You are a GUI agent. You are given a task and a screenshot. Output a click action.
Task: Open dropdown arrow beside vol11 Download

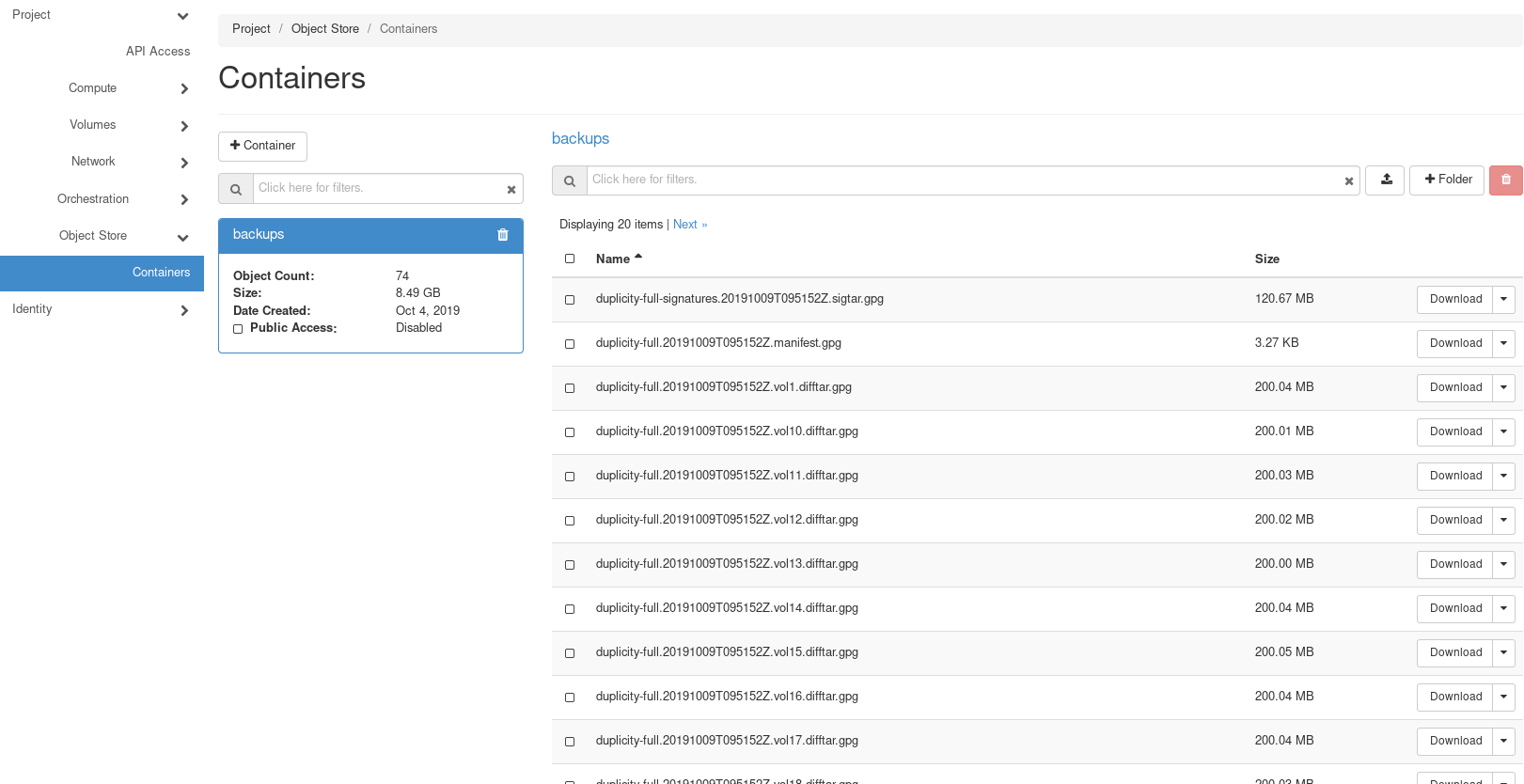(1503, 476)
